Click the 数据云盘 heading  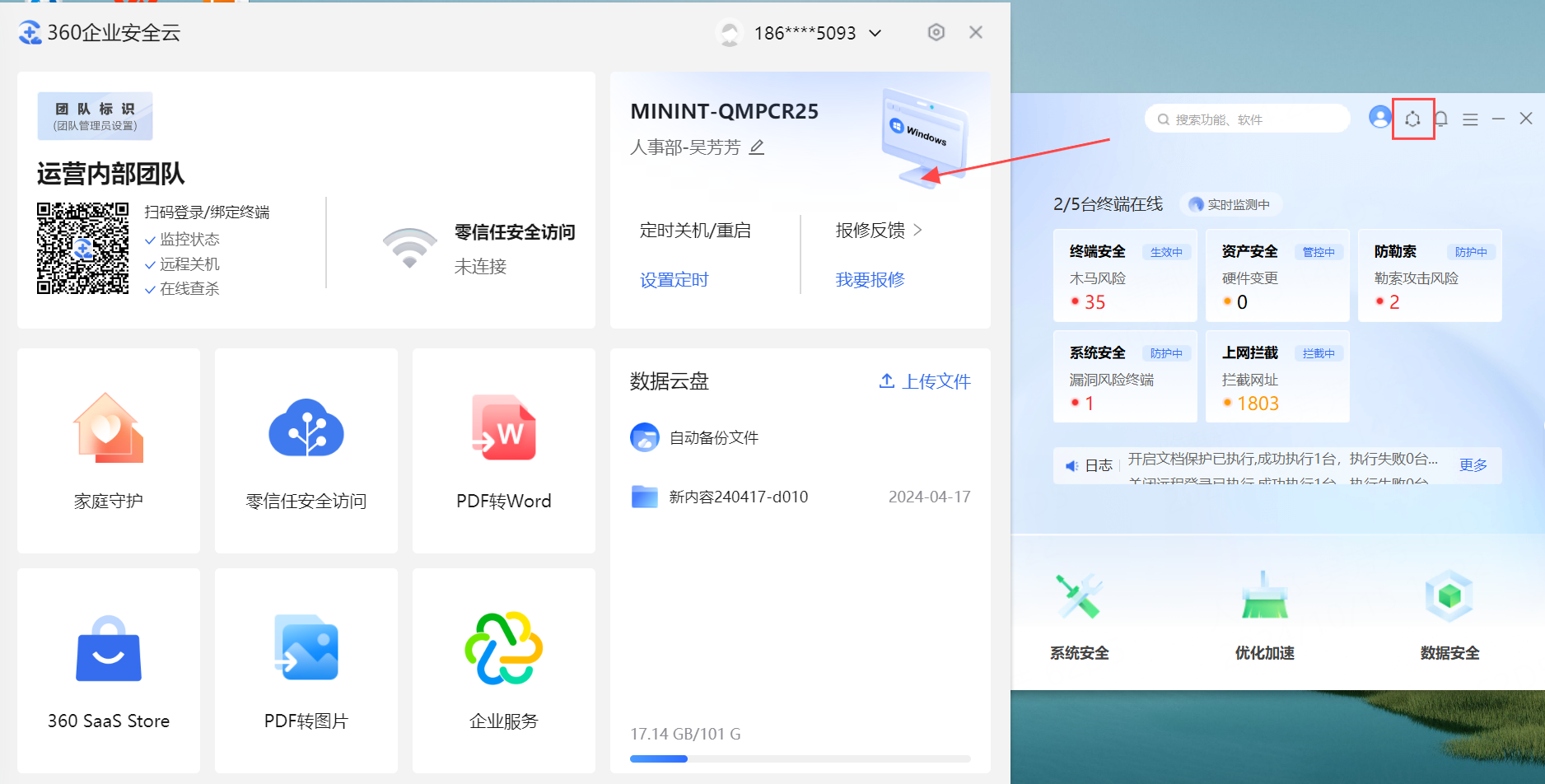tap(670, 381)
